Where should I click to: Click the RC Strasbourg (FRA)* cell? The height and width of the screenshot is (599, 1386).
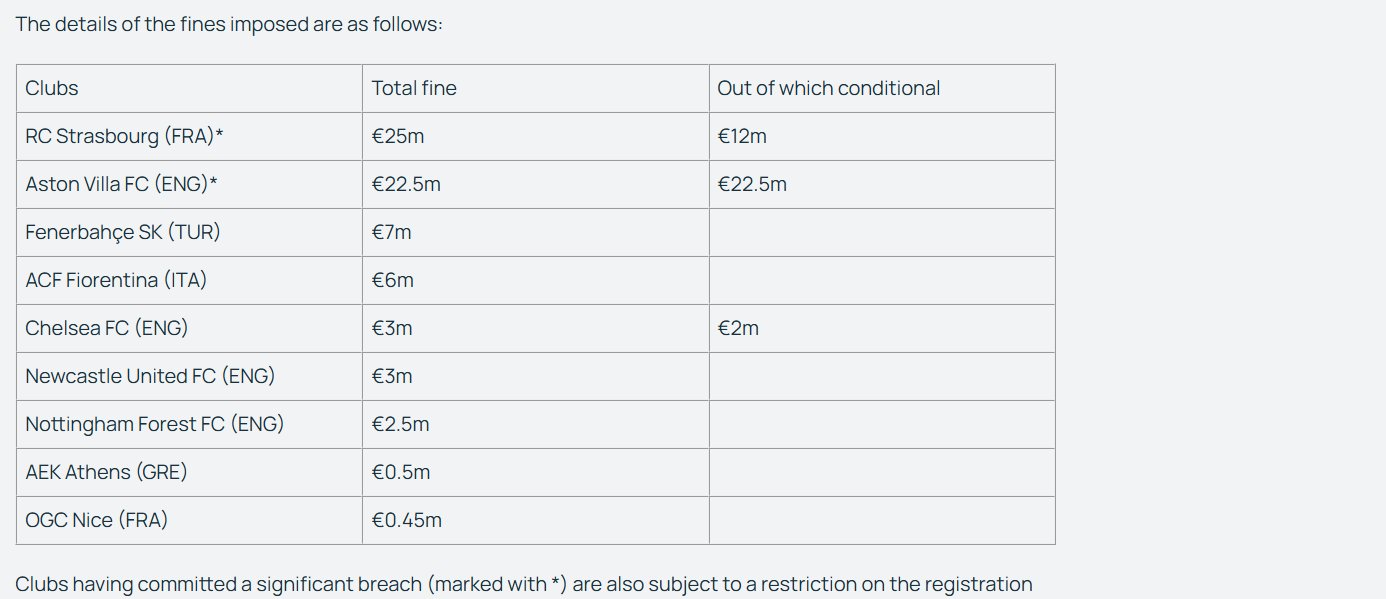(189, 136)
